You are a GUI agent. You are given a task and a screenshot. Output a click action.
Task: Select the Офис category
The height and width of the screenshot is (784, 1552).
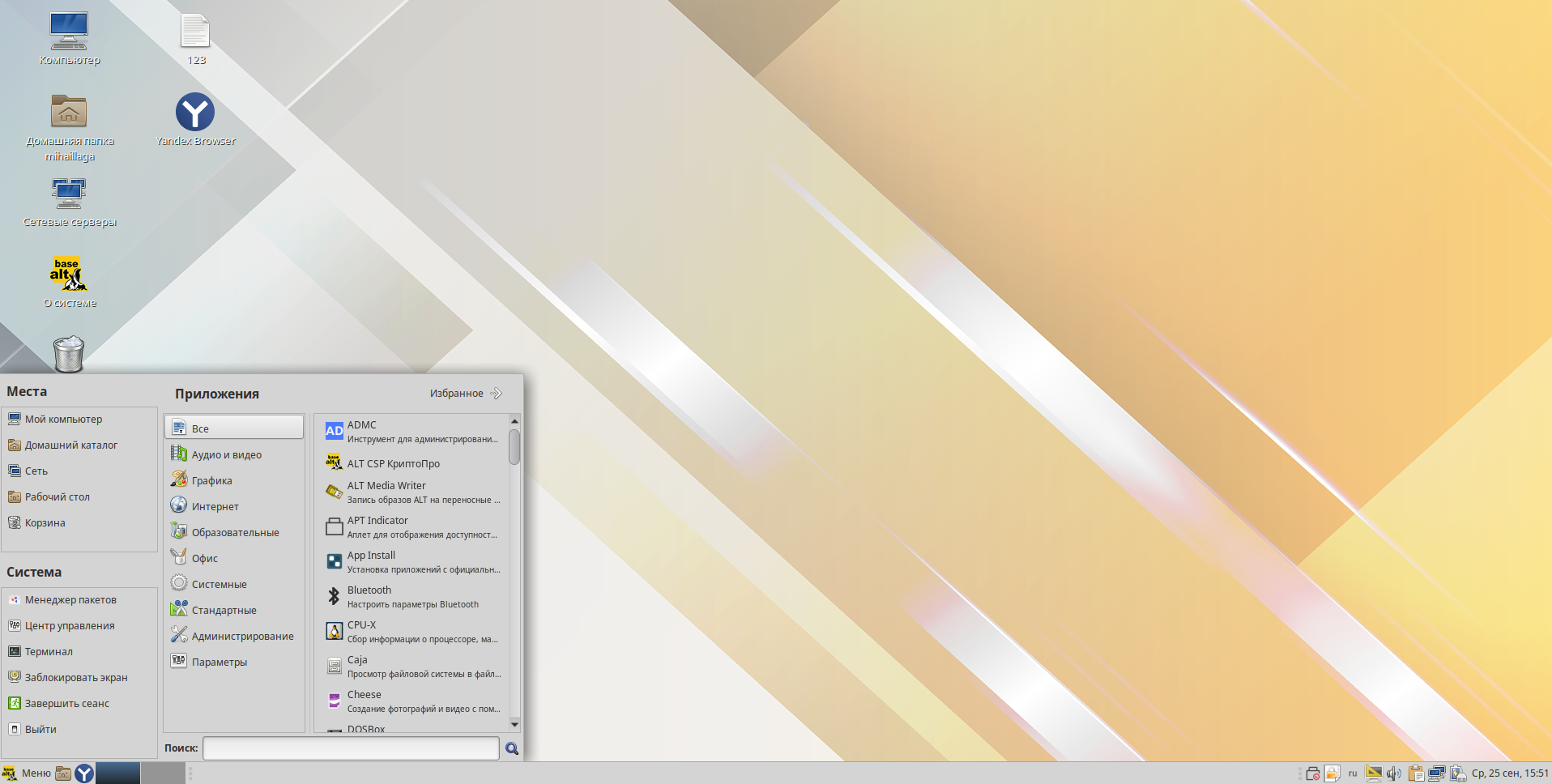coord(234,558)
